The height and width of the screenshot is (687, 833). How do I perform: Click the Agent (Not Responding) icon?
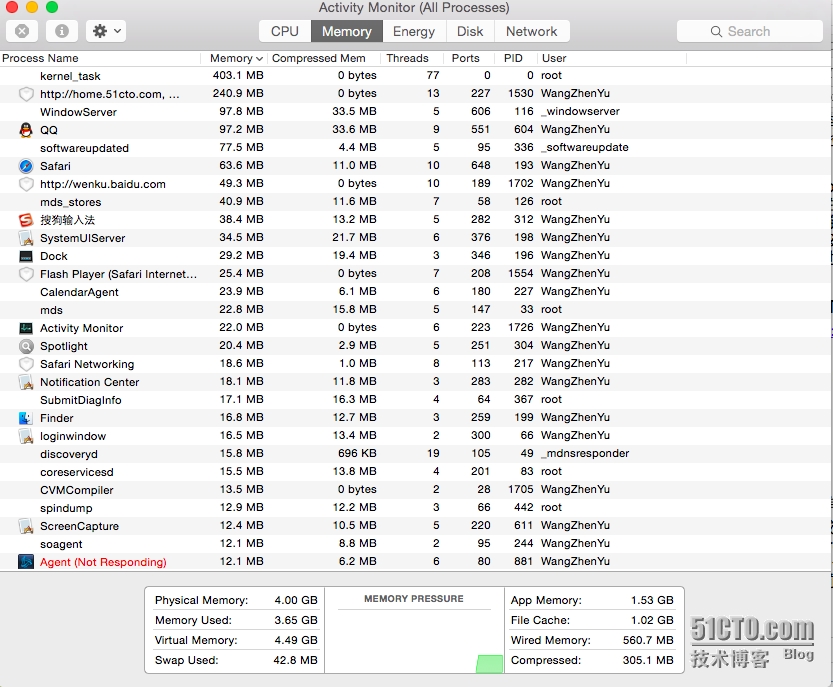click(26, 562)
